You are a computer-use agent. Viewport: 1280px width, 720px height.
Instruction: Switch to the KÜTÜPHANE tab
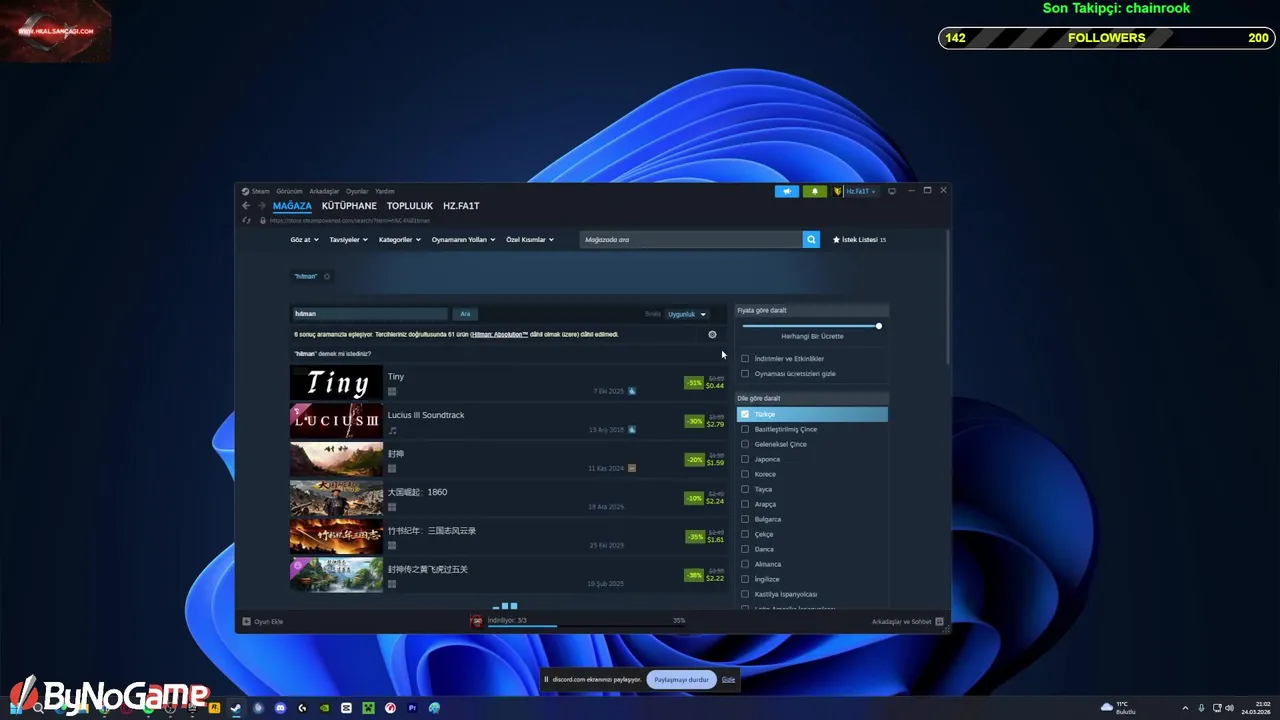click(349, 206)
